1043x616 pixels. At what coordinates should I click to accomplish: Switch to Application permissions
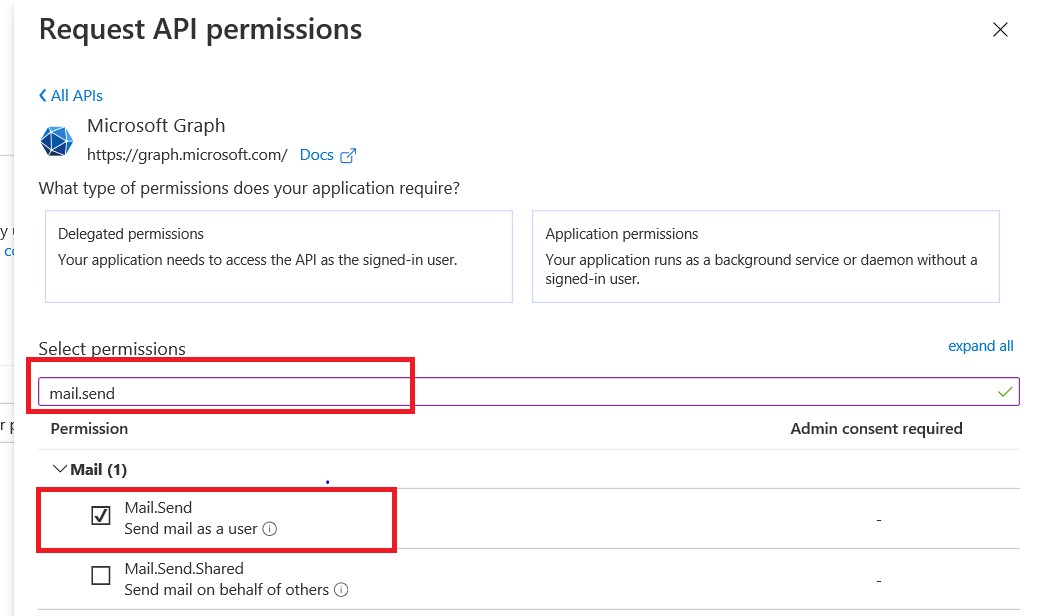pyautogui.click(x=766, y=256)
